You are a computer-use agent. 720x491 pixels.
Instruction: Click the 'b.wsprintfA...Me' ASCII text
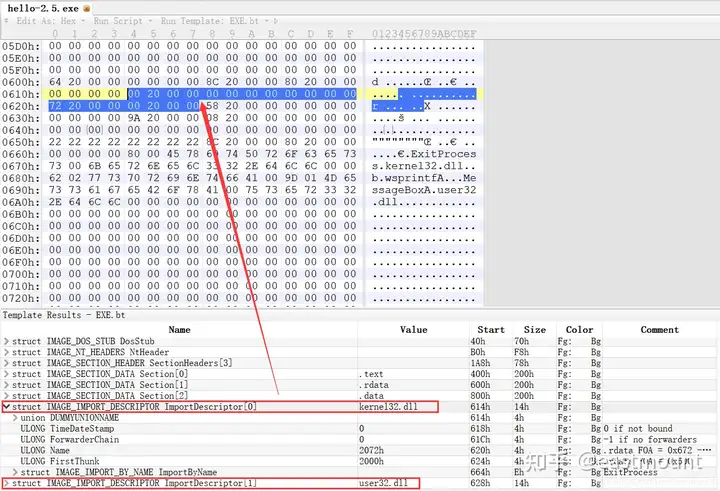[x=424, y=178]
